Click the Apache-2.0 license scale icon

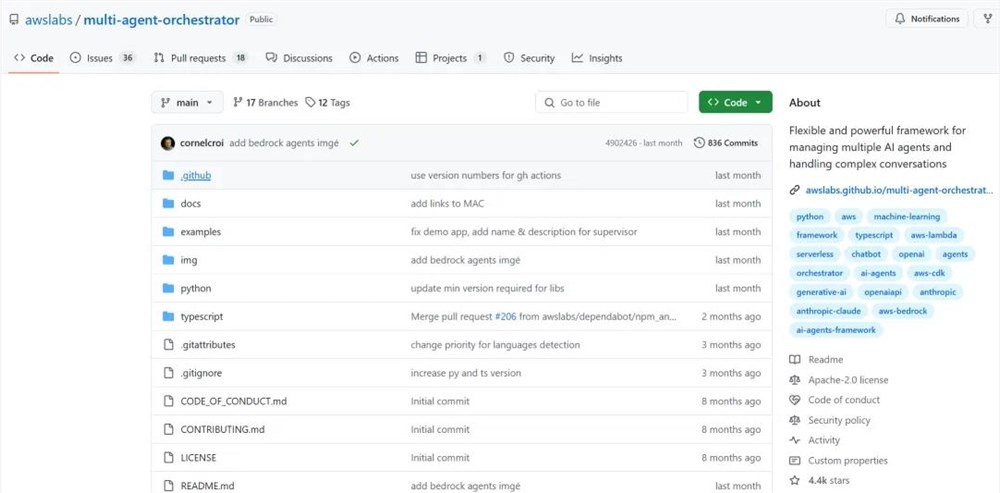click(795, 380)
